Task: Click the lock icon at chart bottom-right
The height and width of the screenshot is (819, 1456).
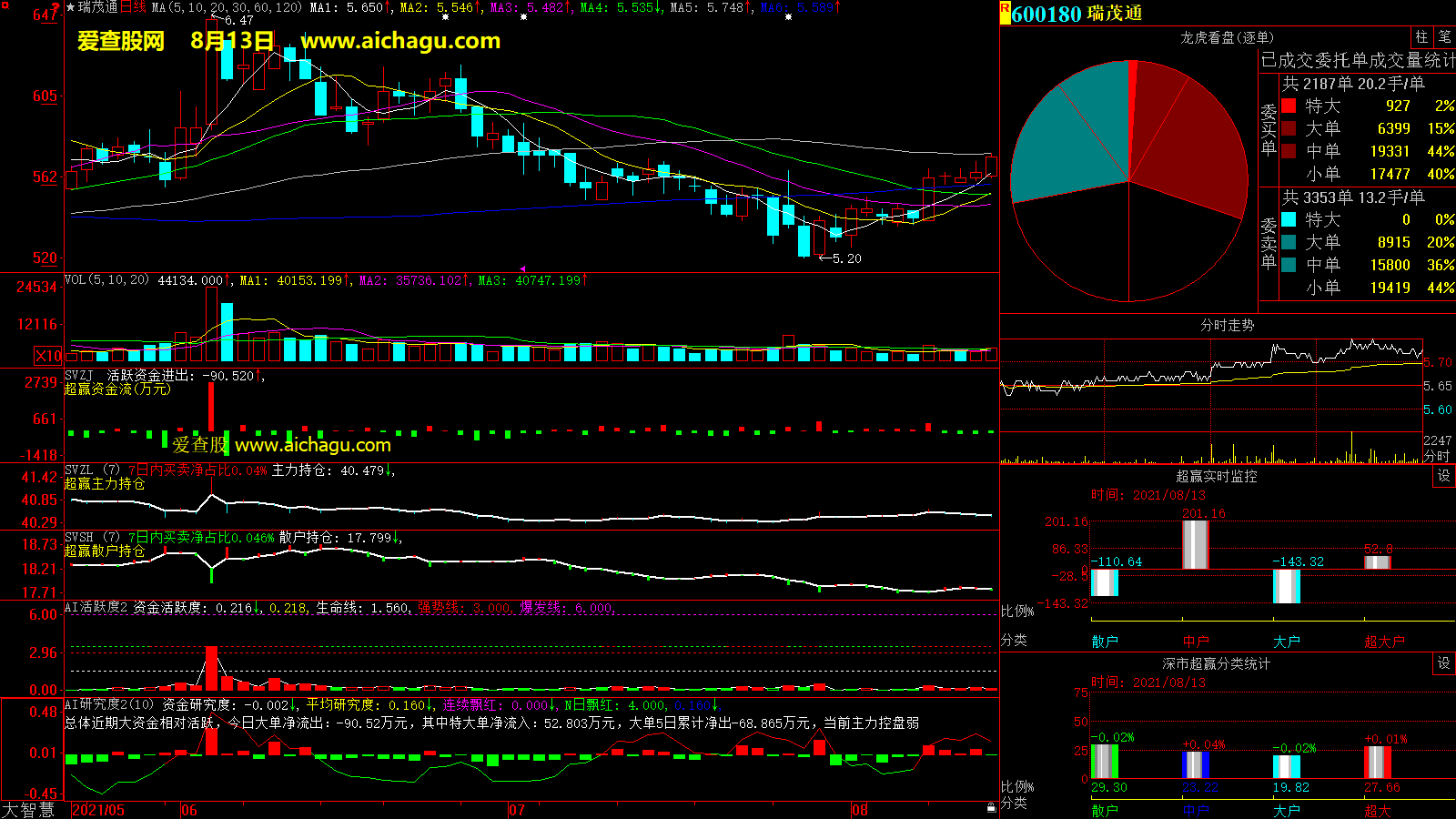Action: 991,807
